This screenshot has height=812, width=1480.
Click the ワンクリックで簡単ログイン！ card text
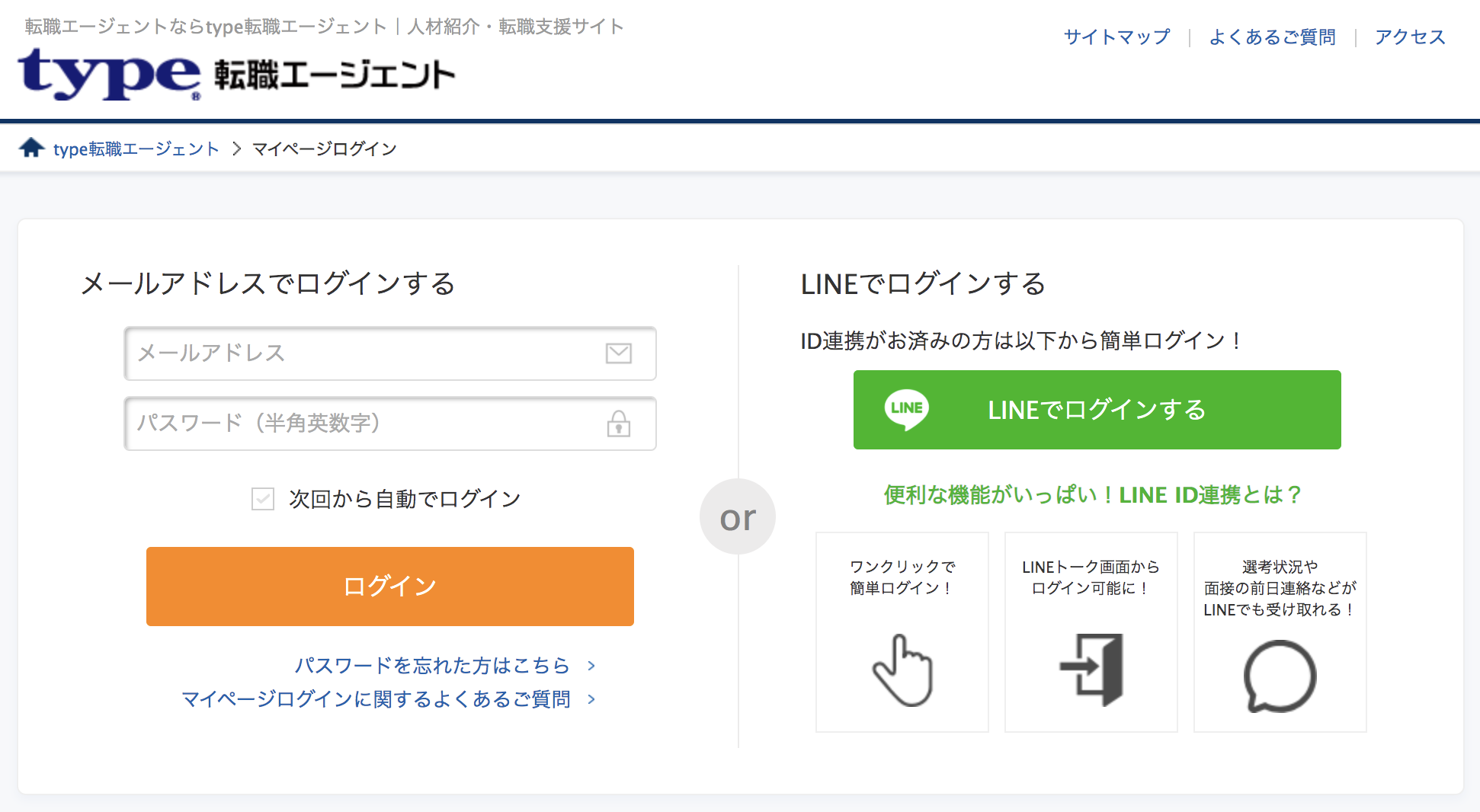[902, 577]
